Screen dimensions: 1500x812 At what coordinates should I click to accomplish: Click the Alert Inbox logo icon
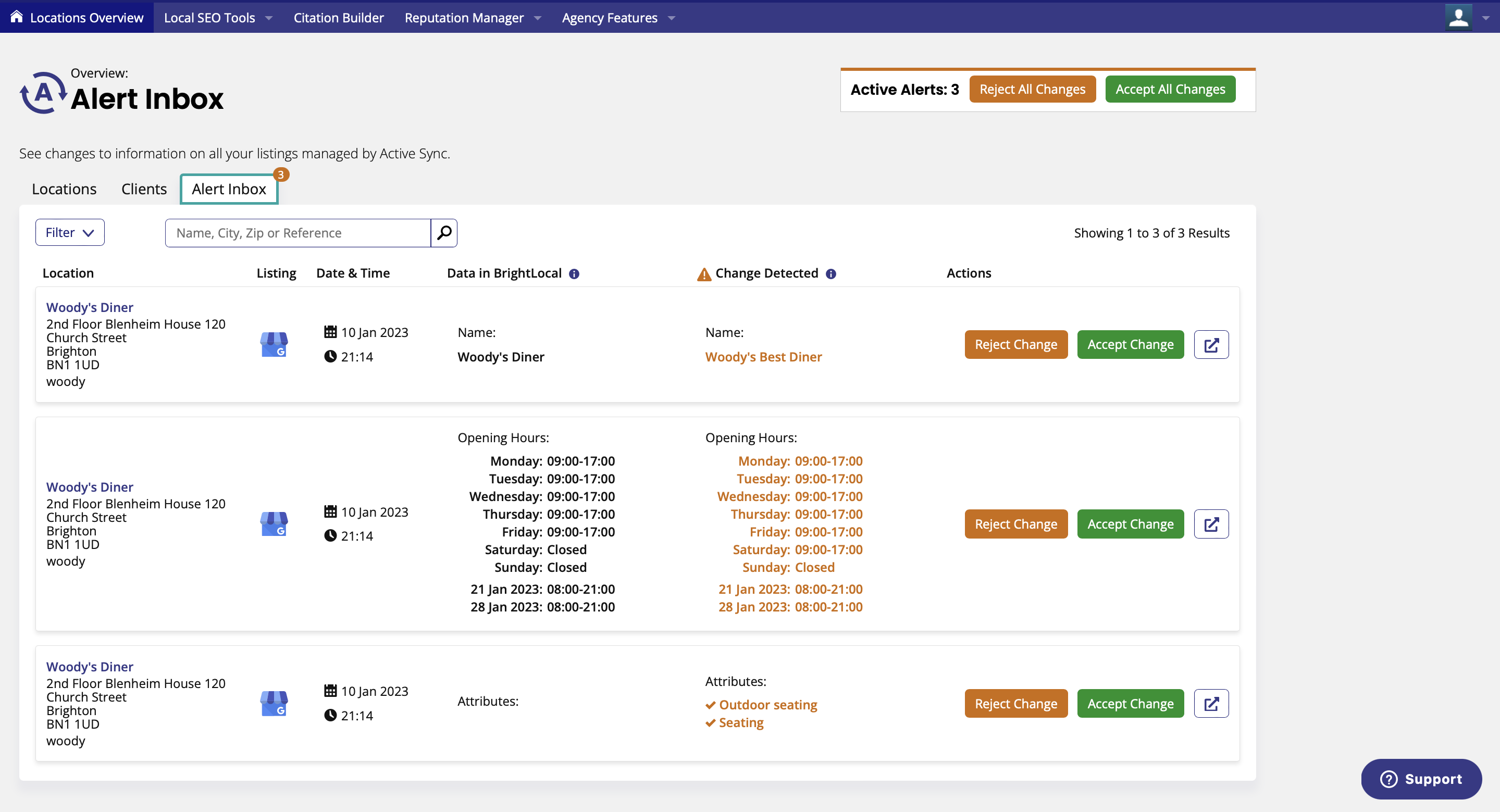click(x=43, y=92)
